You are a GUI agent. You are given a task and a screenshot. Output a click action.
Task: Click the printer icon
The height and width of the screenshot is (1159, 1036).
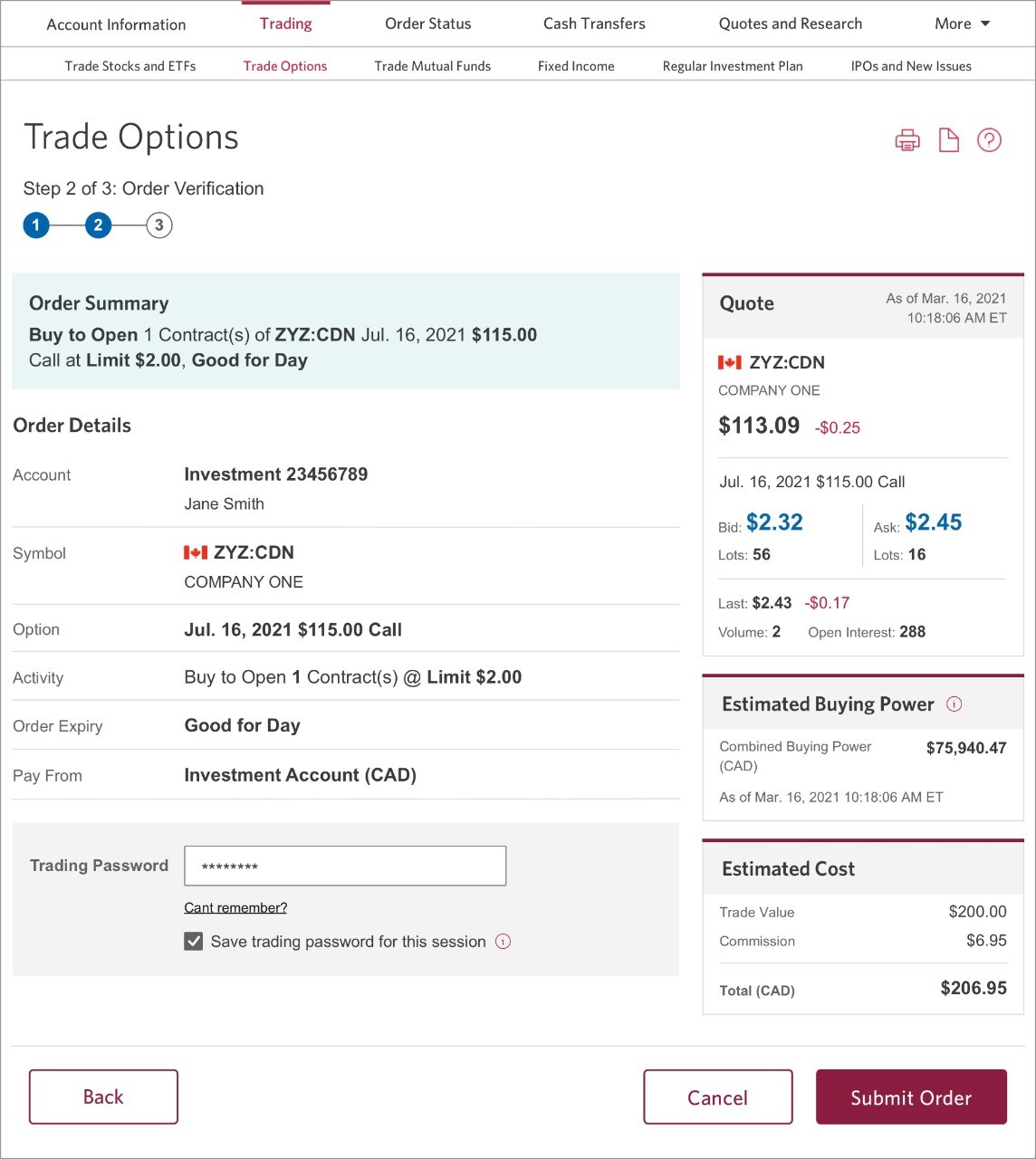907,140
